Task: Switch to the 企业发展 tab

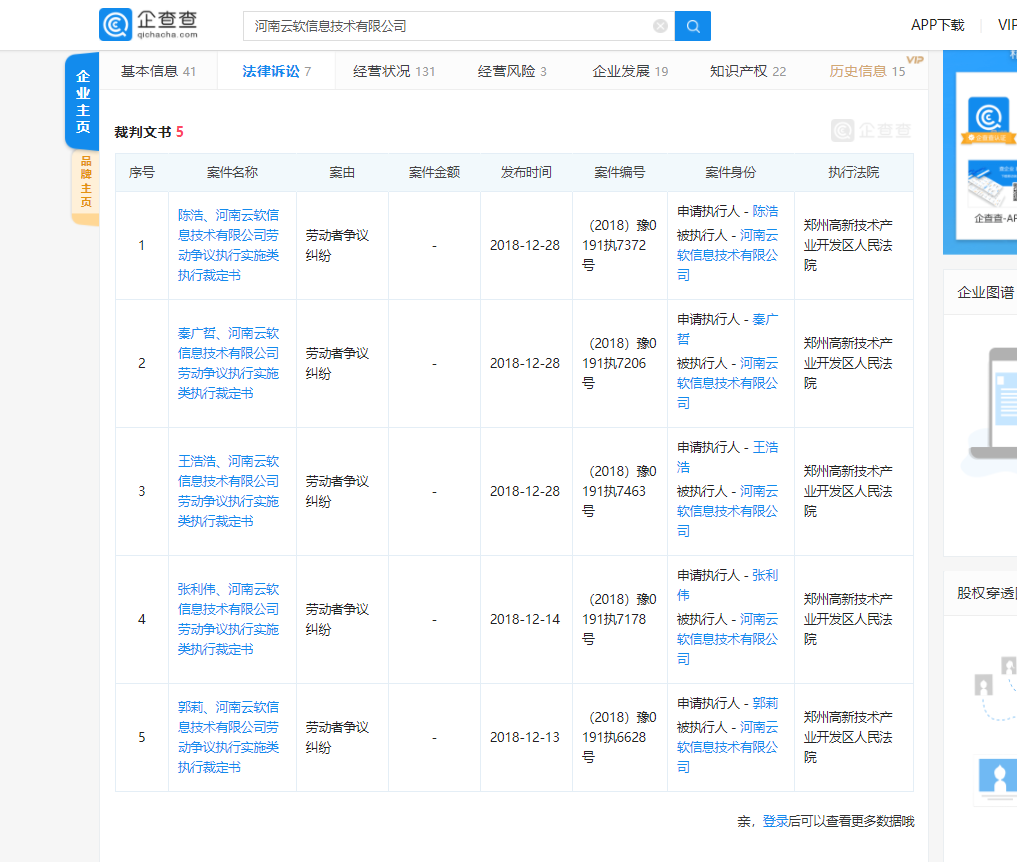Action: point(630,71)
